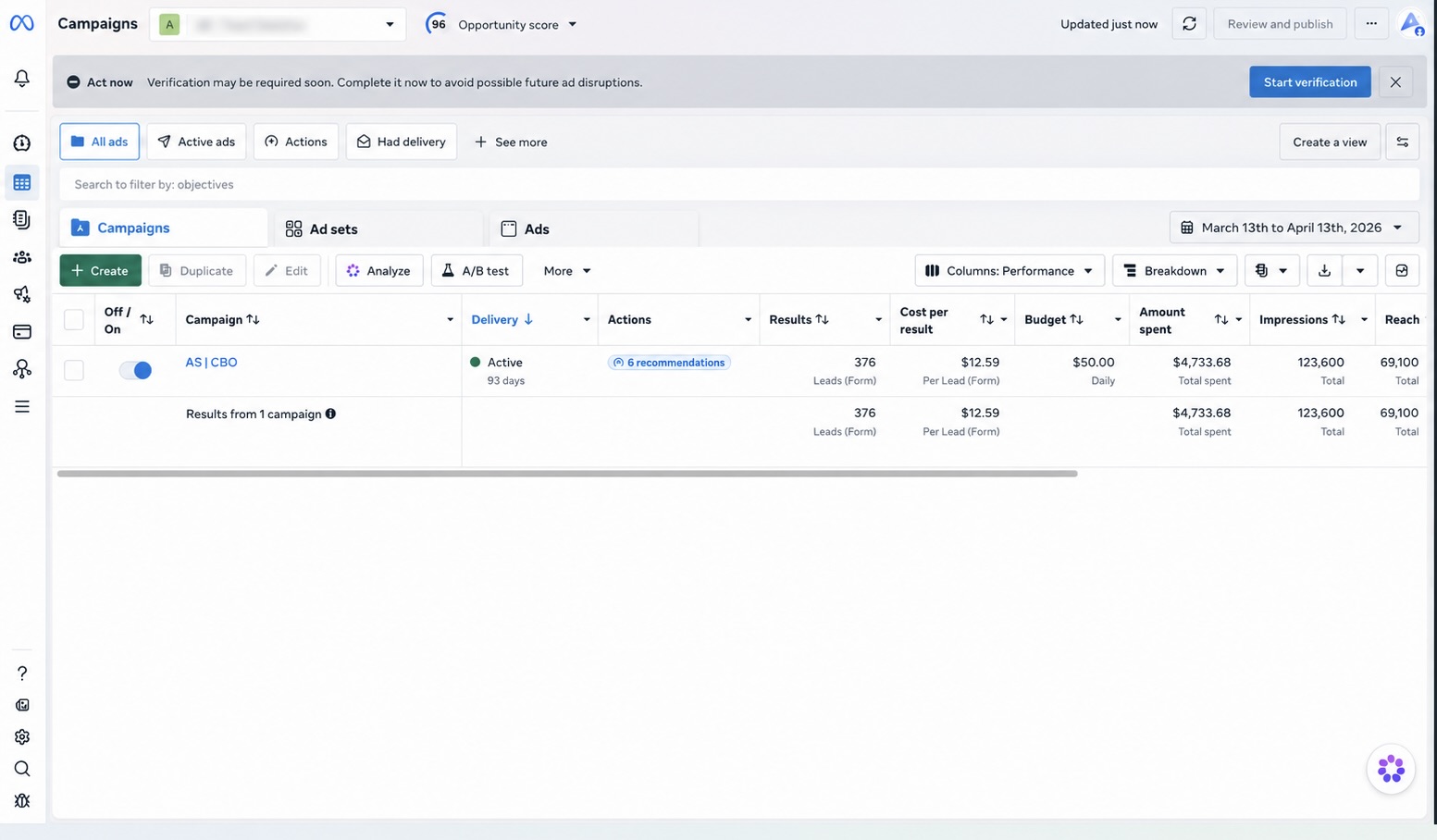Image resolution: width=1437 pixels, height=840 pixels.
Task: Click the green Create button
Action: pos(100,271)
